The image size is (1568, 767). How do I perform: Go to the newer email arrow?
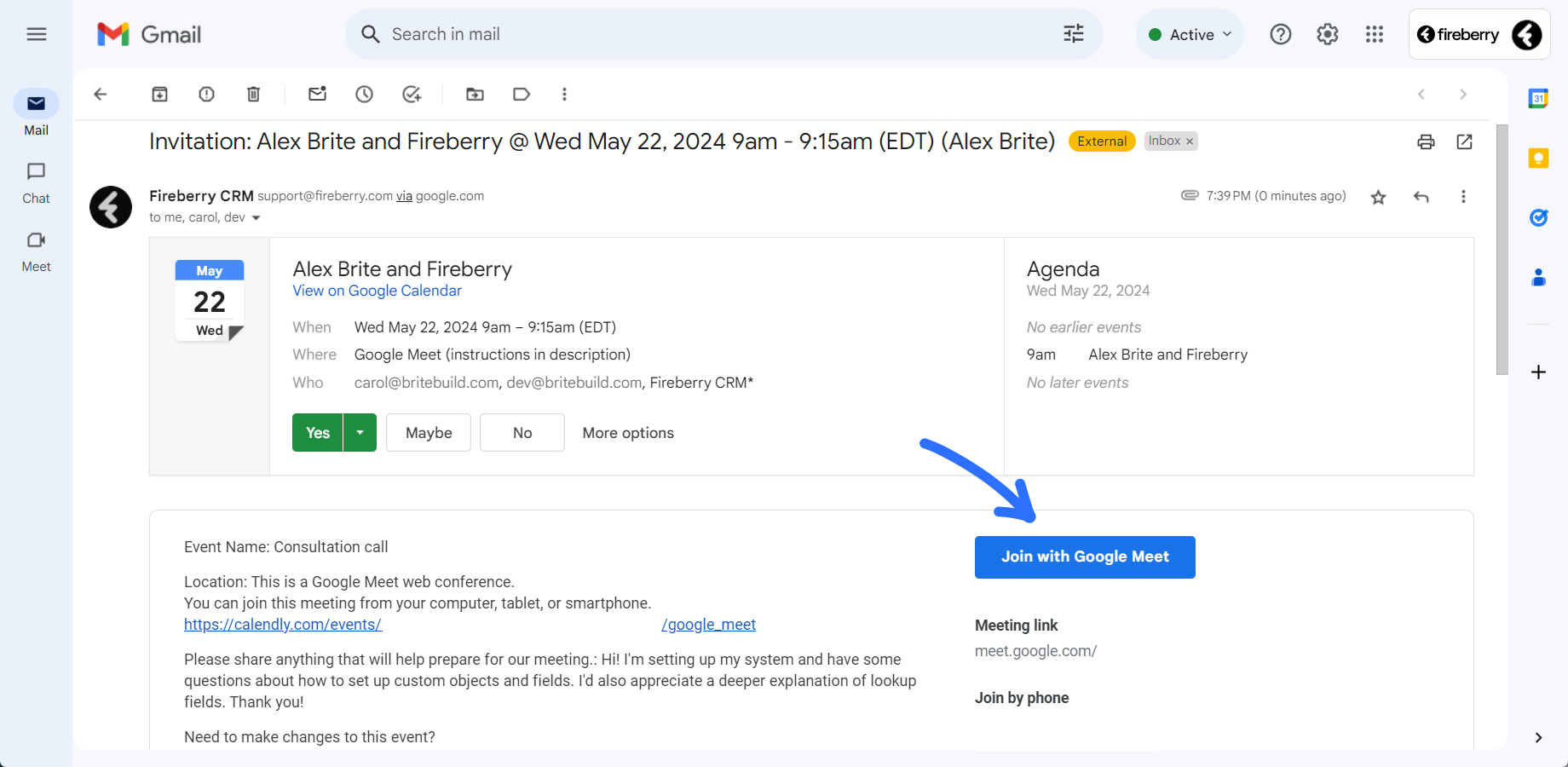pyautogui.click(x=1421, y=94)
